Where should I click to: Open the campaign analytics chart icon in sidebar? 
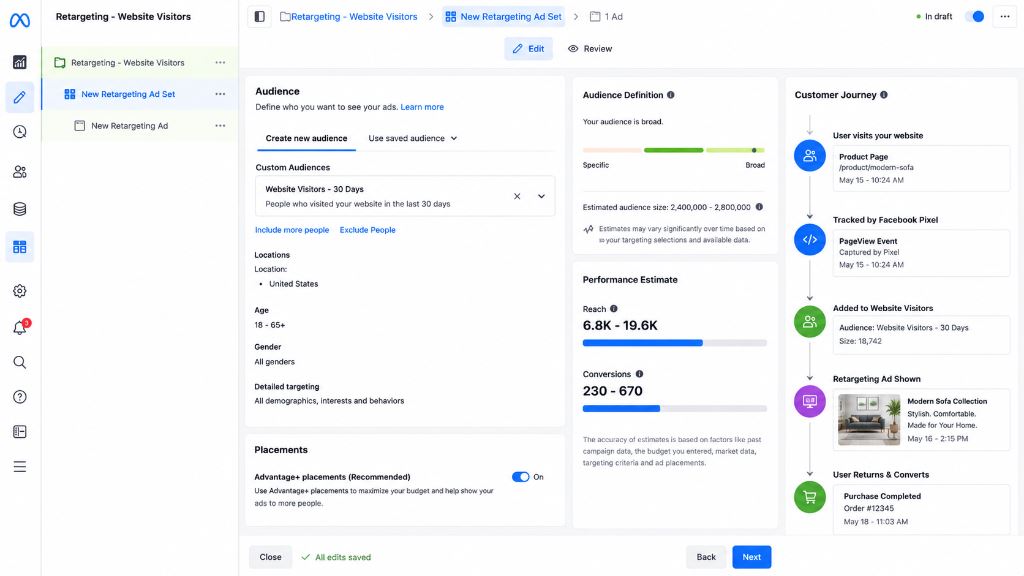pyautogui.click(x=20, y=62)
